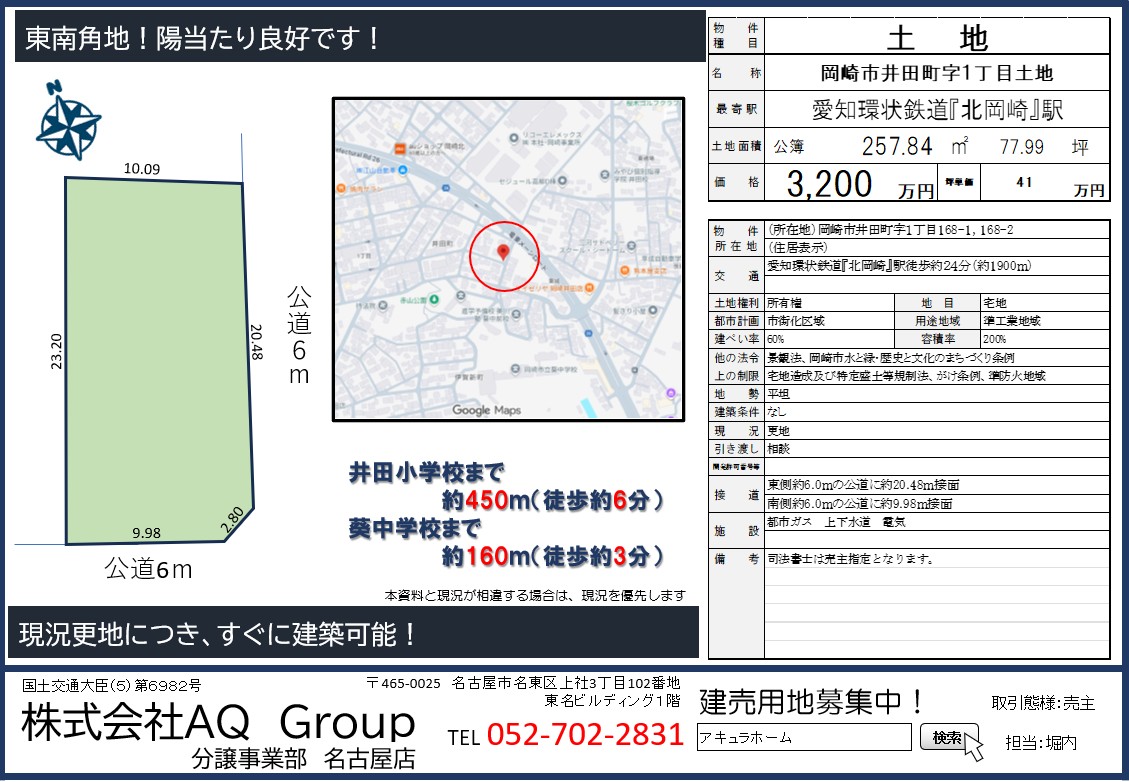
Task: Click the 株式会社AQ Group company name
Action: 218,722
